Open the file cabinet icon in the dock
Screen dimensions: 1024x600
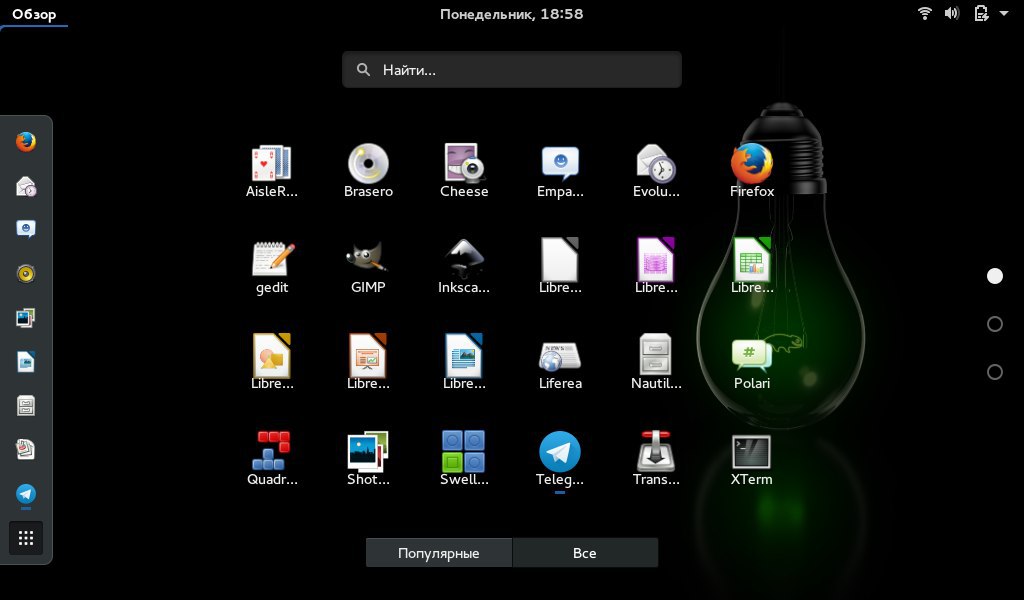click(25, 405)
